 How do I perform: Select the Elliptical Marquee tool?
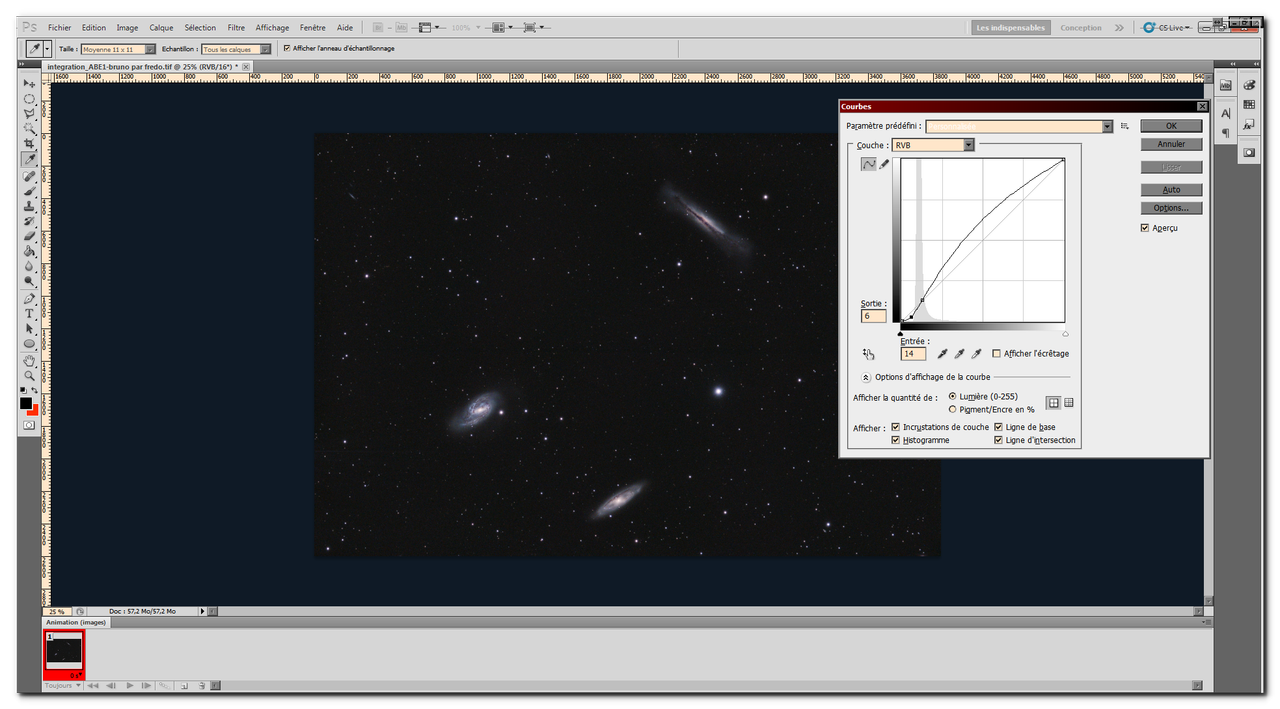pos(29,99)
